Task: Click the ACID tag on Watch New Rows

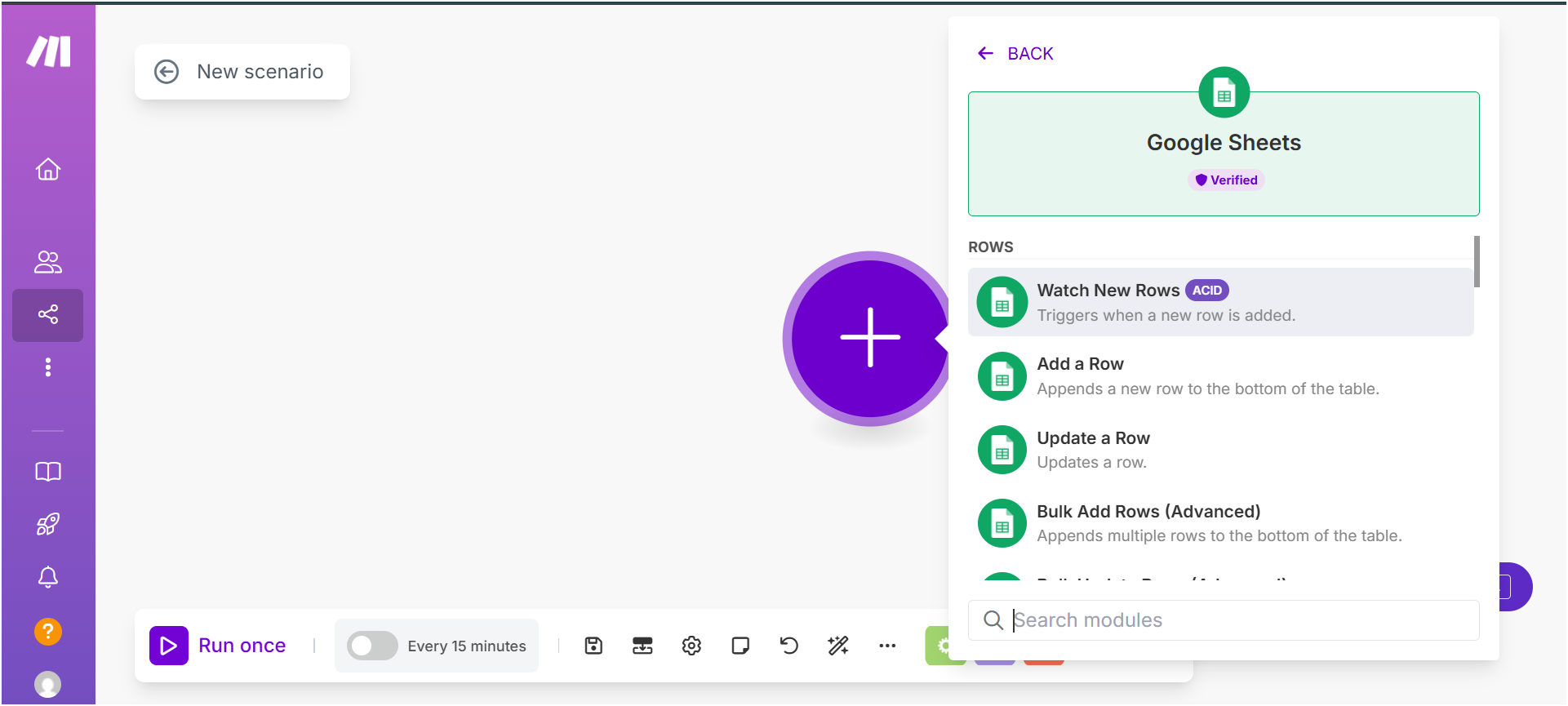Action: [x=1206, y=291]
